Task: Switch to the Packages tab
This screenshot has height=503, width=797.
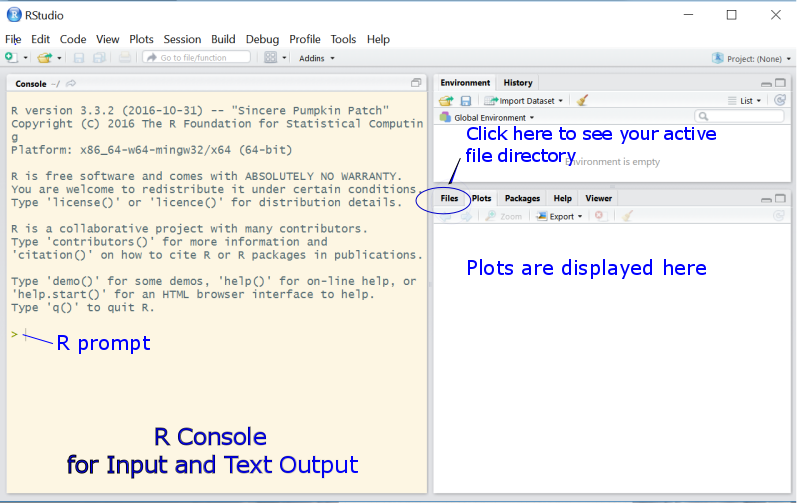Action: pos(522,199)
